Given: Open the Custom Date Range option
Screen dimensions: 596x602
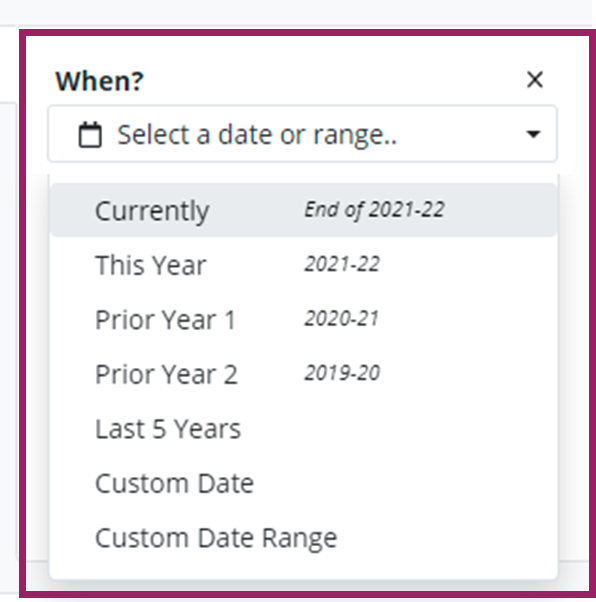Looking at the screenshot, I should pos(303,537).
